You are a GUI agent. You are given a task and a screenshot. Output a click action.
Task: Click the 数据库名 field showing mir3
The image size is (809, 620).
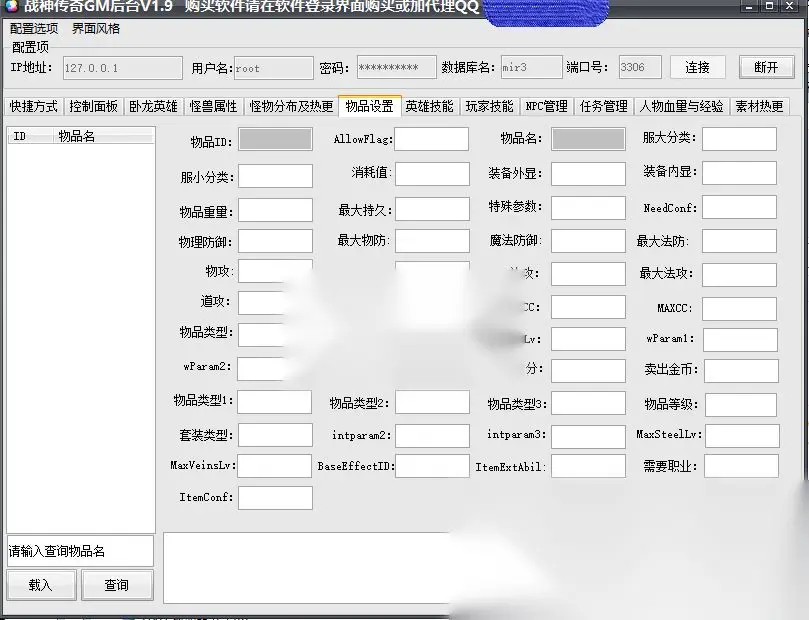[531, 67]
